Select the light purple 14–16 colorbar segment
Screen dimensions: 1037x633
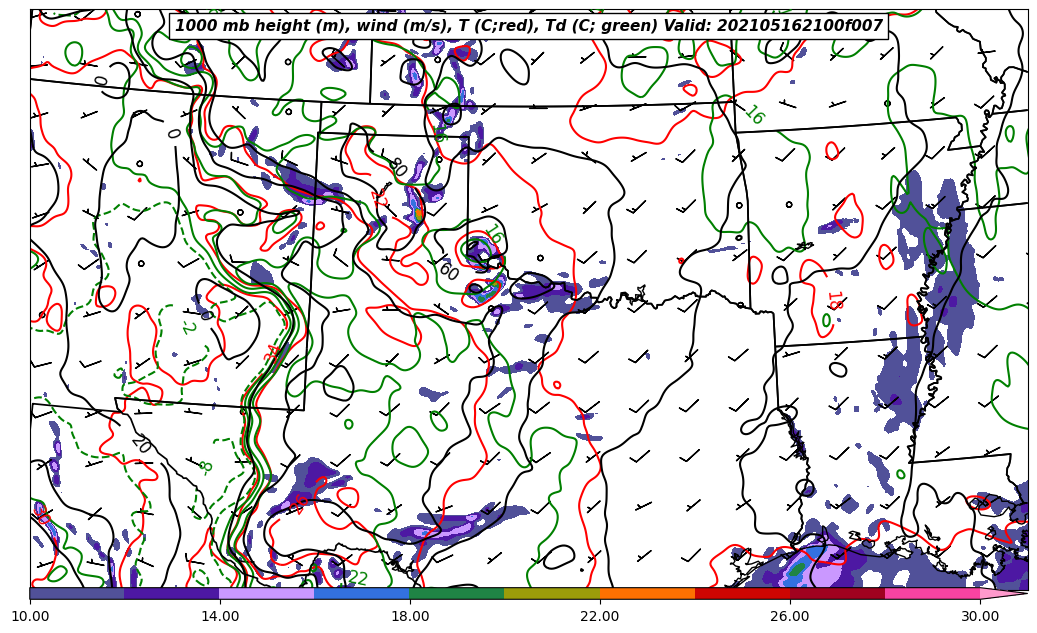point(267,593)
